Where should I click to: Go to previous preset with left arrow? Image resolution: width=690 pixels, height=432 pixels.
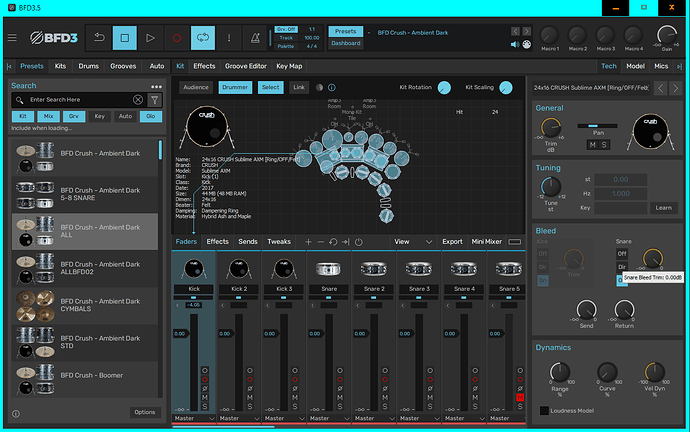515,31
